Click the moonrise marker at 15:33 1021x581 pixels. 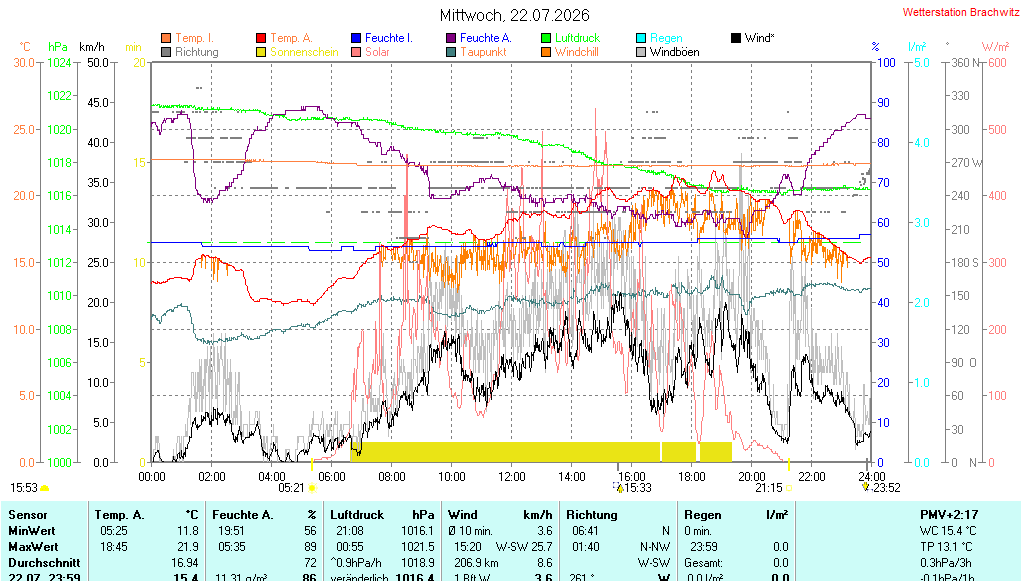(619, 487)
